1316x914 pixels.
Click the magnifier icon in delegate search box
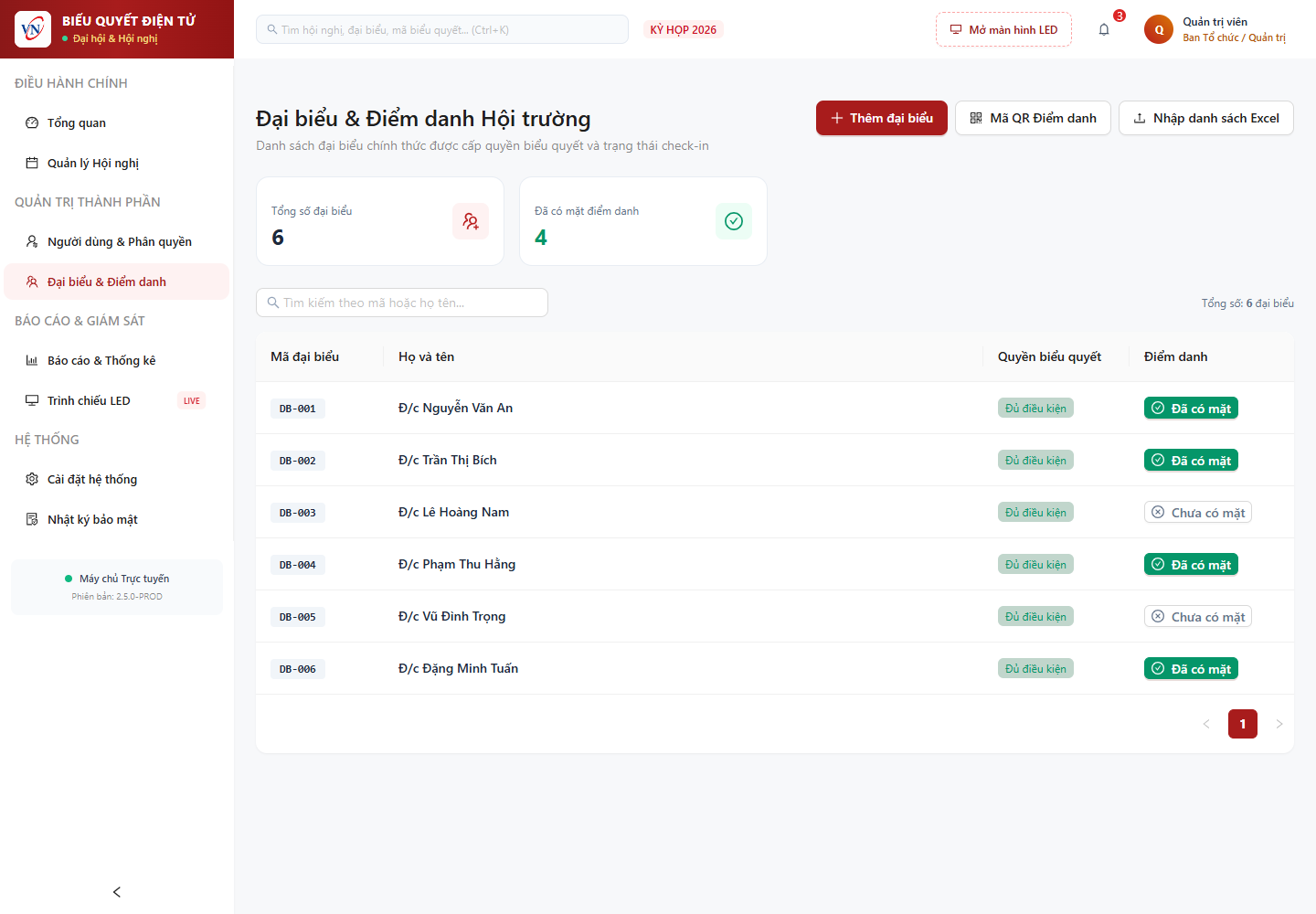coord(273,303)
